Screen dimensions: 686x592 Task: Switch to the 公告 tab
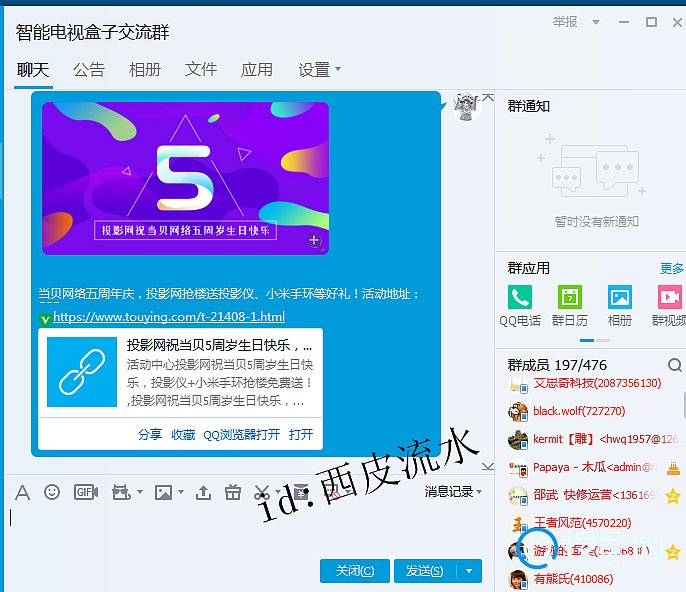pyautogui.click(x=89, y=70)
